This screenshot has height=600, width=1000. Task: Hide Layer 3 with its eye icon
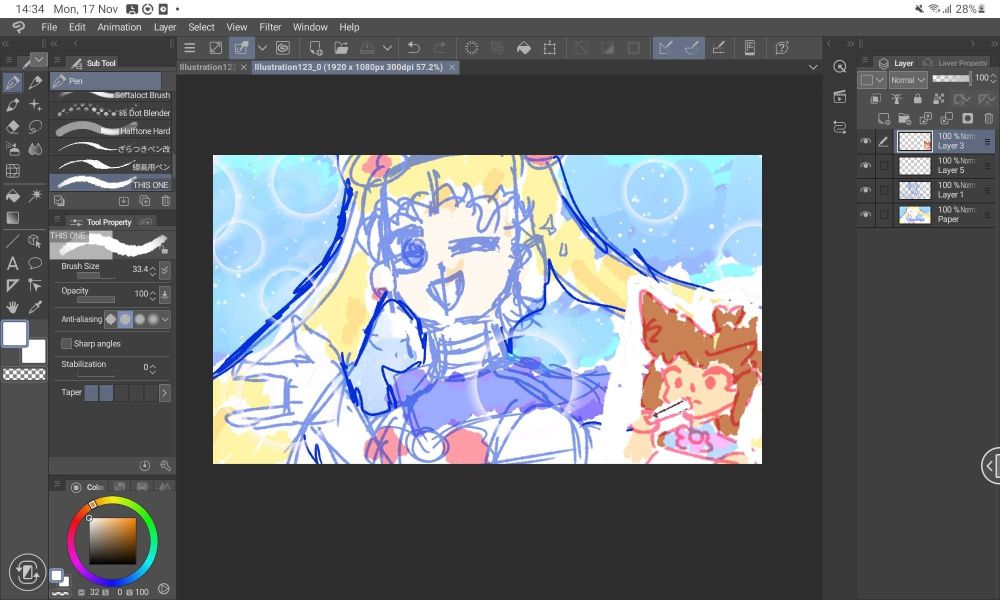coord(865,142)
